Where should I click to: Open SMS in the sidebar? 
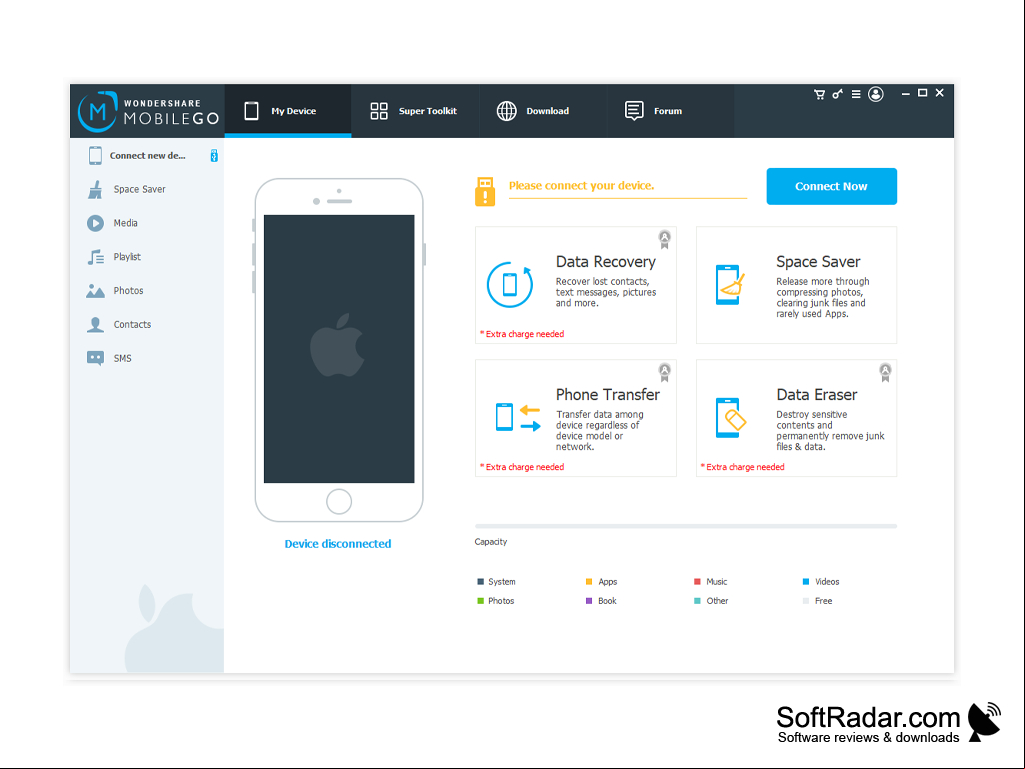tap(147, 358)
